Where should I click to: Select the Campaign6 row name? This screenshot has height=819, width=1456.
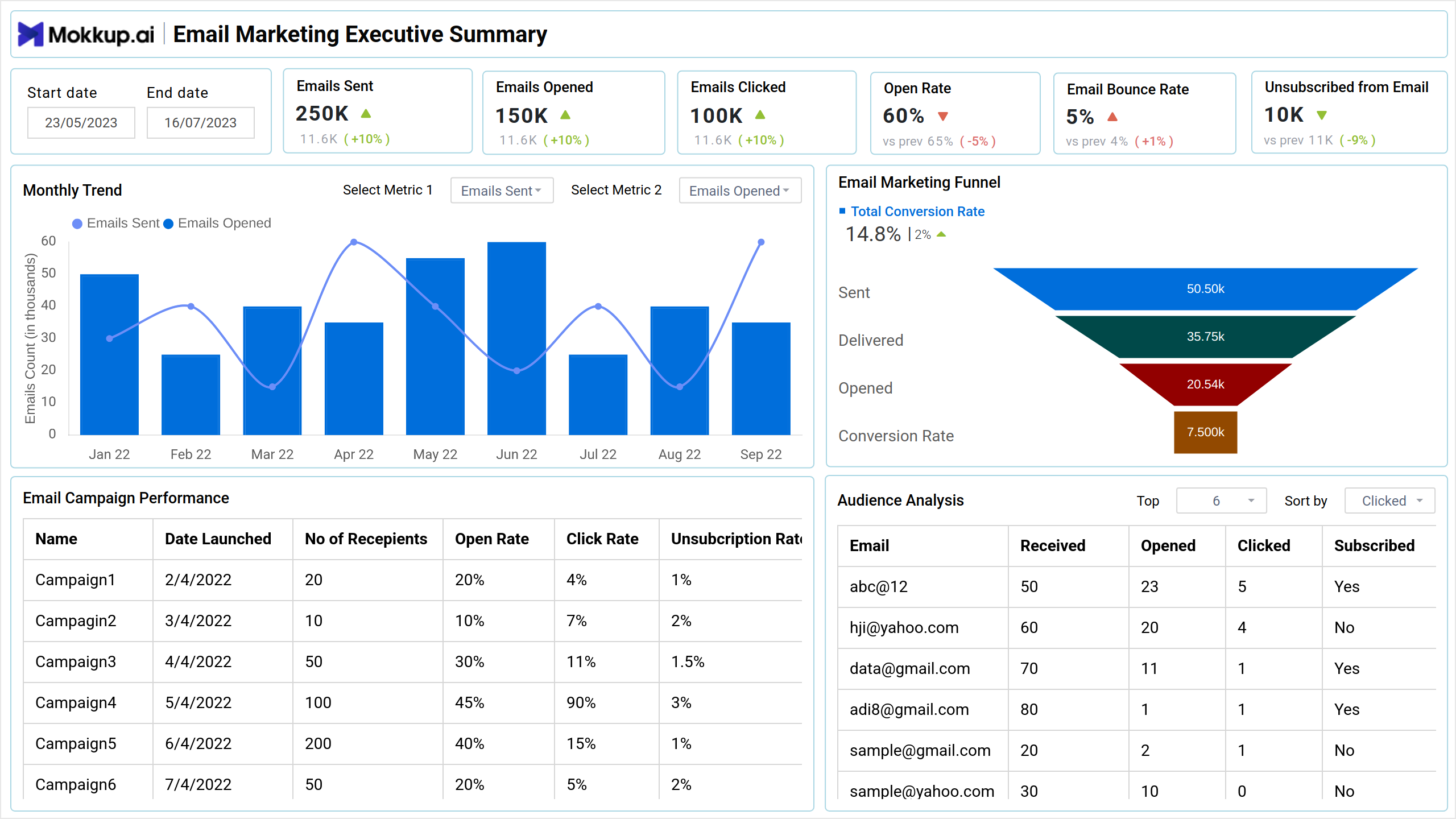[x=76, y=784]
